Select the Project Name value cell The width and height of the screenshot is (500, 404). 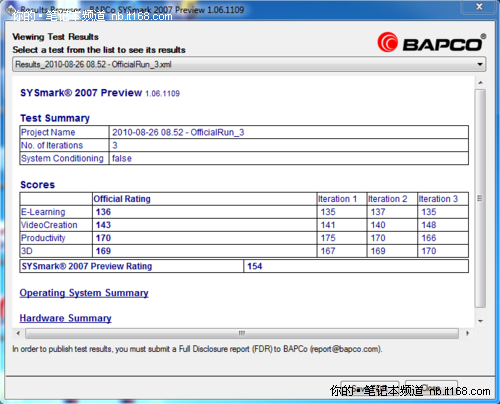point(289,132)
